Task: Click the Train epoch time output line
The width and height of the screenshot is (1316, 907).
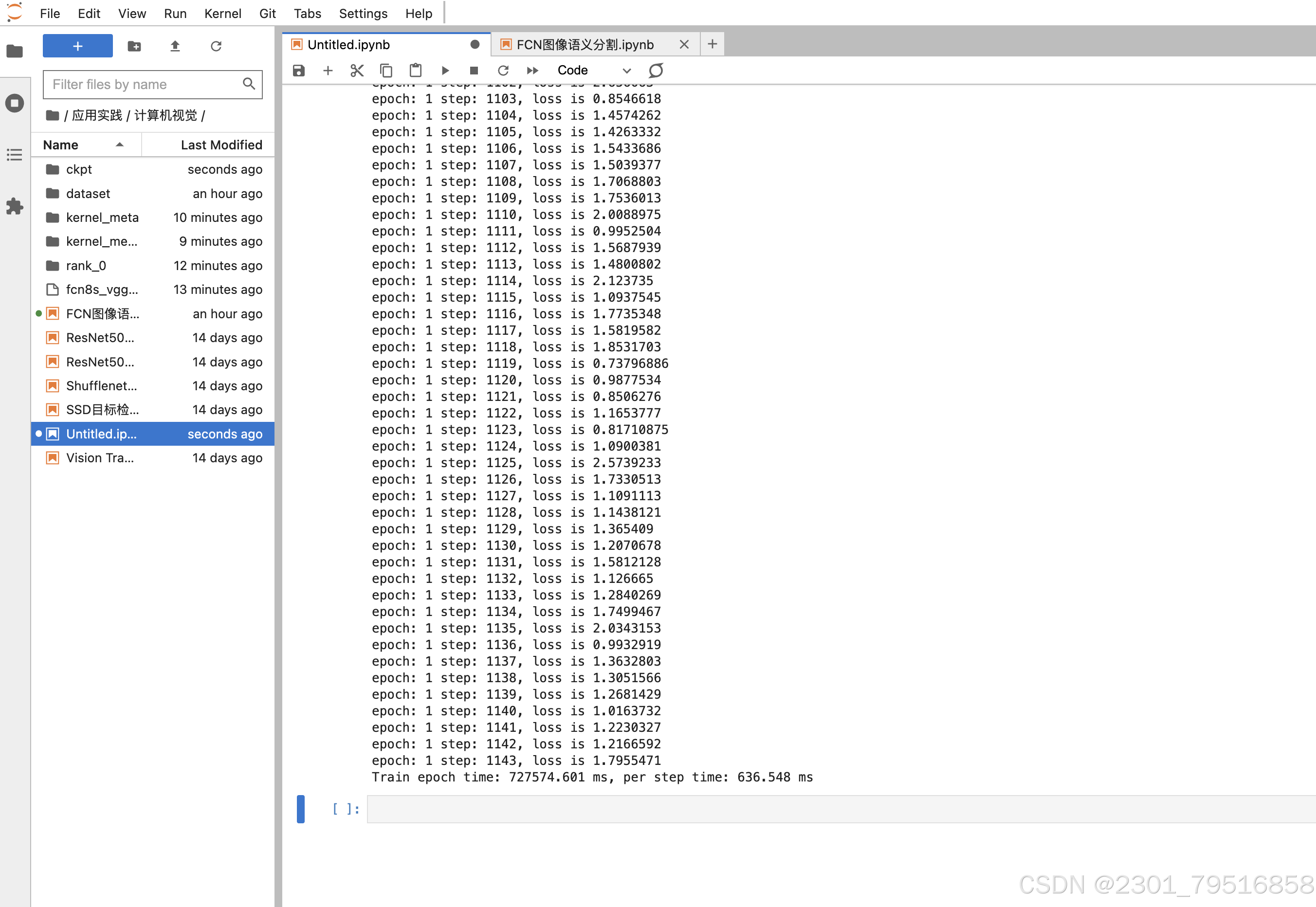Action: click(x=592, y=777)
